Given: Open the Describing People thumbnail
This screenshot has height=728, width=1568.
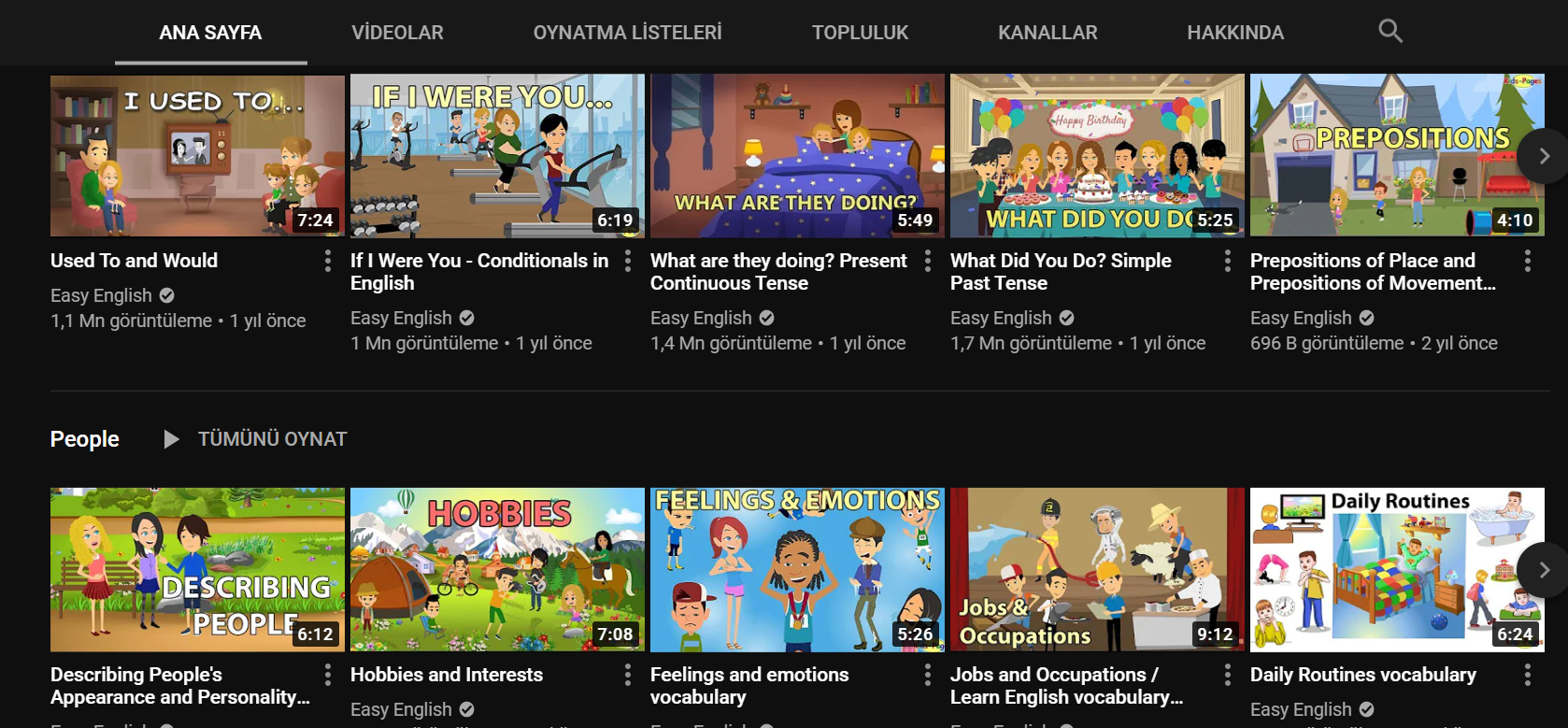Looking at the screenshot, I should tap(197, 569).
